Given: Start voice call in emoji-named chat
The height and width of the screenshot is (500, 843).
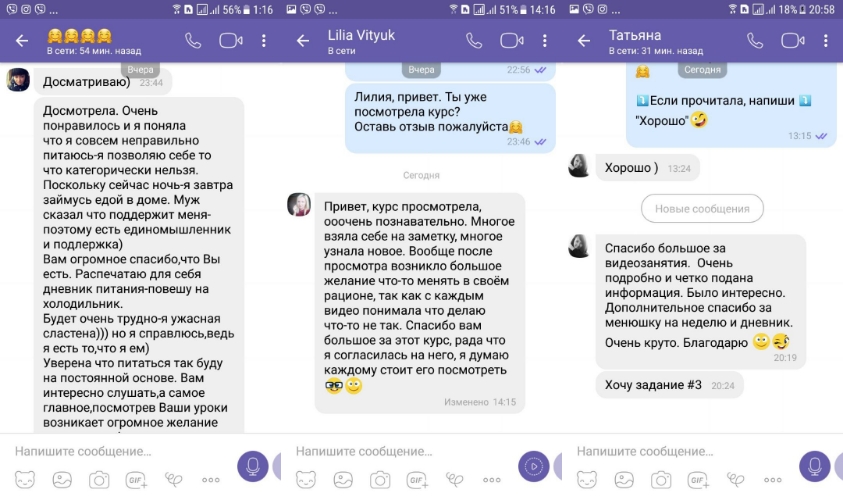Looking at the screenshot, I should click(x=192, y=41).
